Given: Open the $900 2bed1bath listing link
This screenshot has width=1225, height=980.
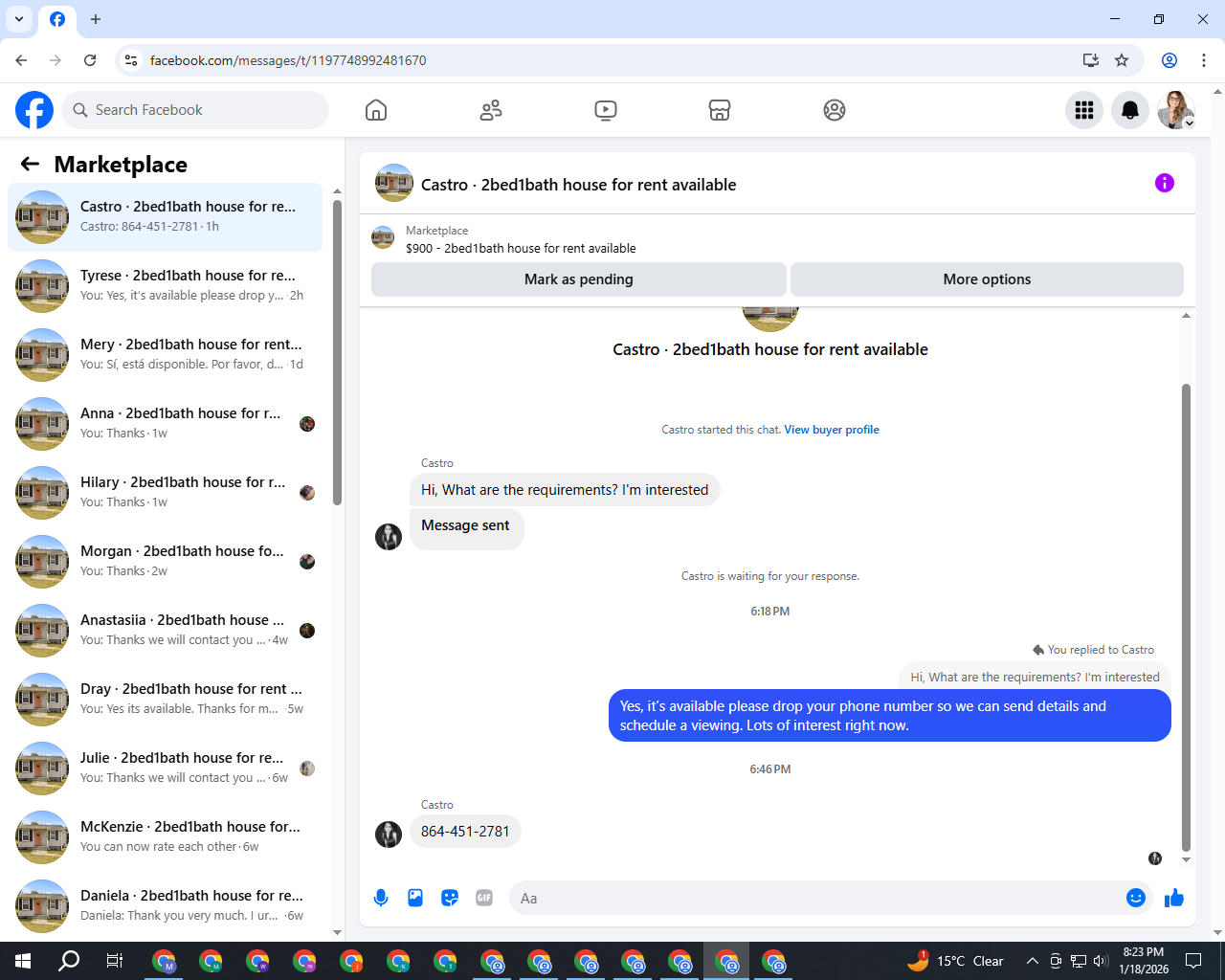Looking at the screenshot, I should pos(521,248).
